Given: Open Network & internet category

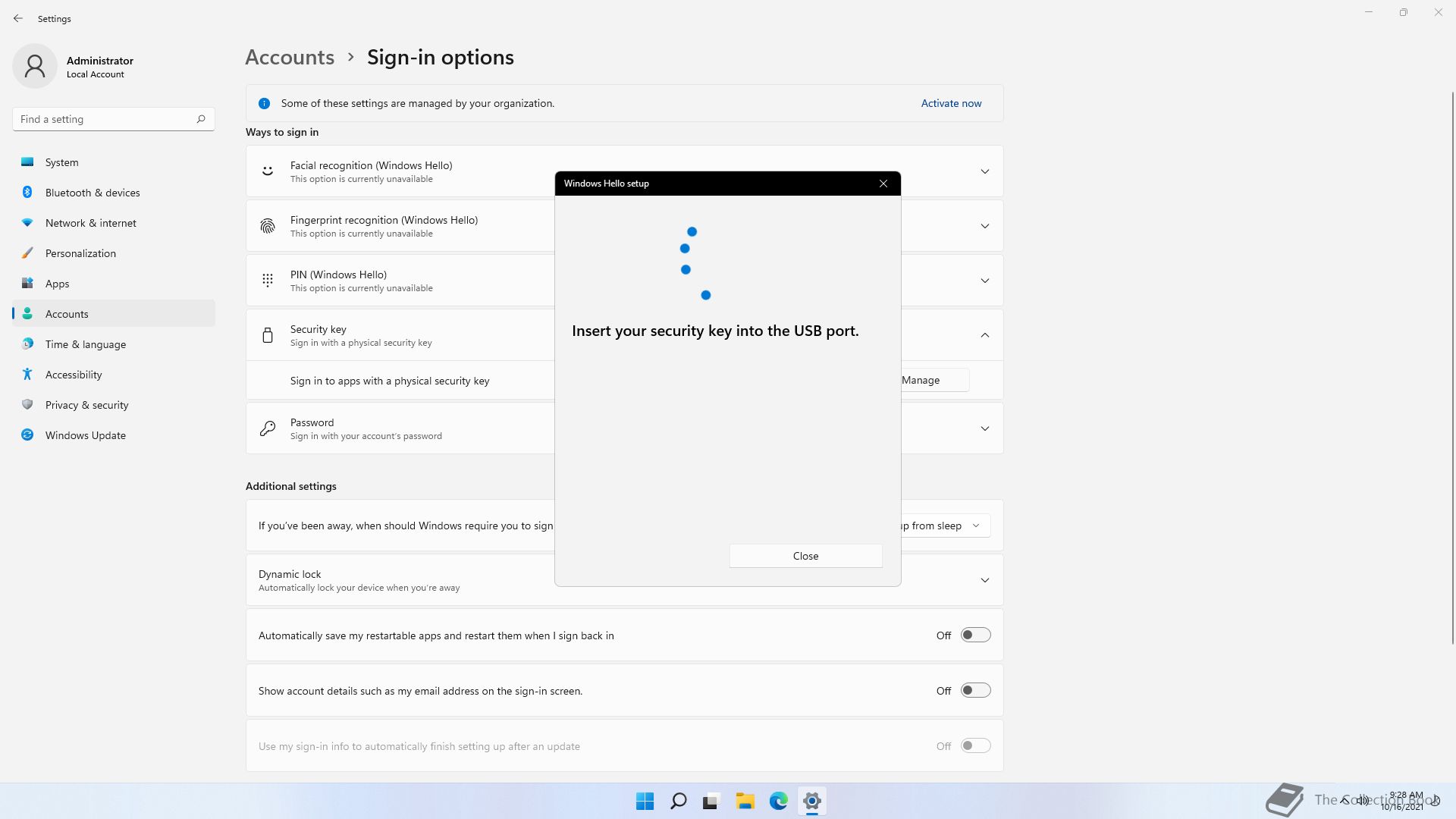Looking at the screenshot, I should coord(114,223).
